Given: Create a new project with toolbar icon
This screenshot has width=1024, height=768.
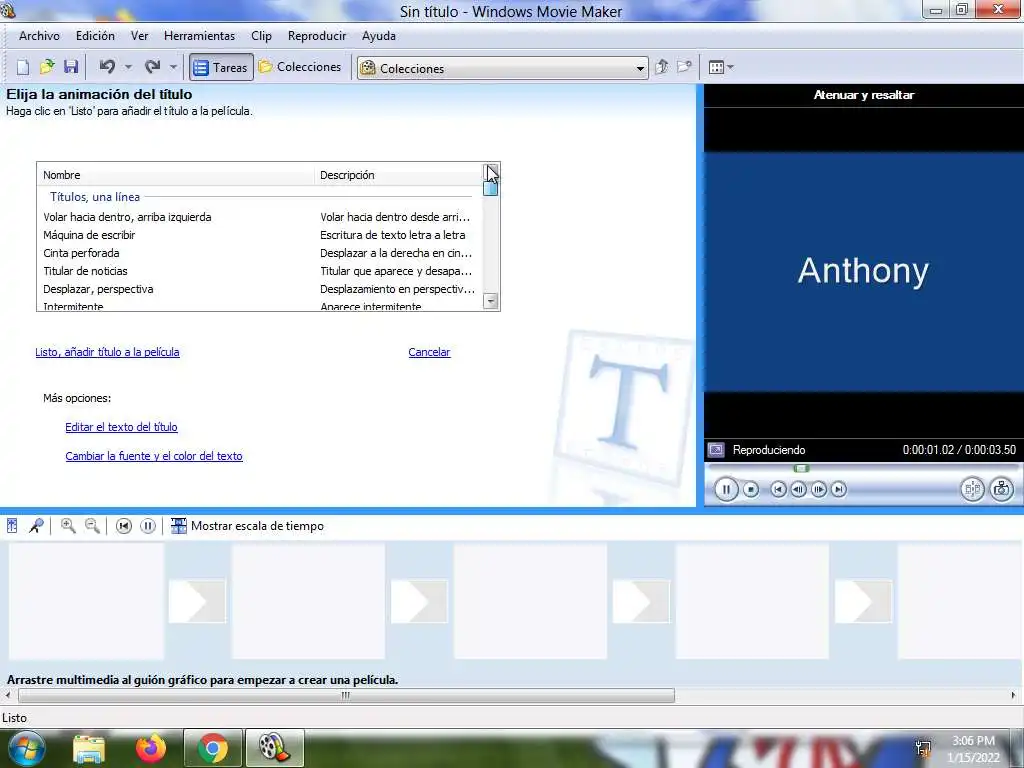Looking at the screenshot, I should (23, 67).
